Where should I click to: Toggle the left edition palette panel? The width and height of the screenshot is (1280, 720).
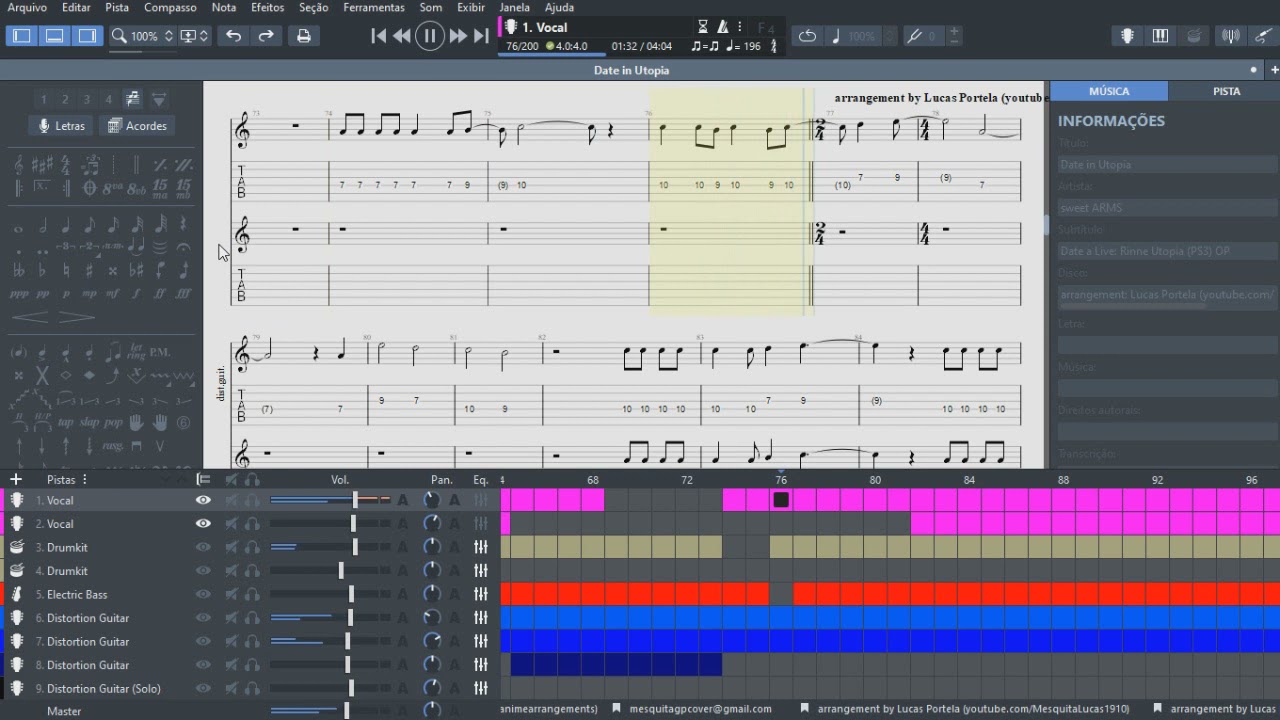point(22,36)
